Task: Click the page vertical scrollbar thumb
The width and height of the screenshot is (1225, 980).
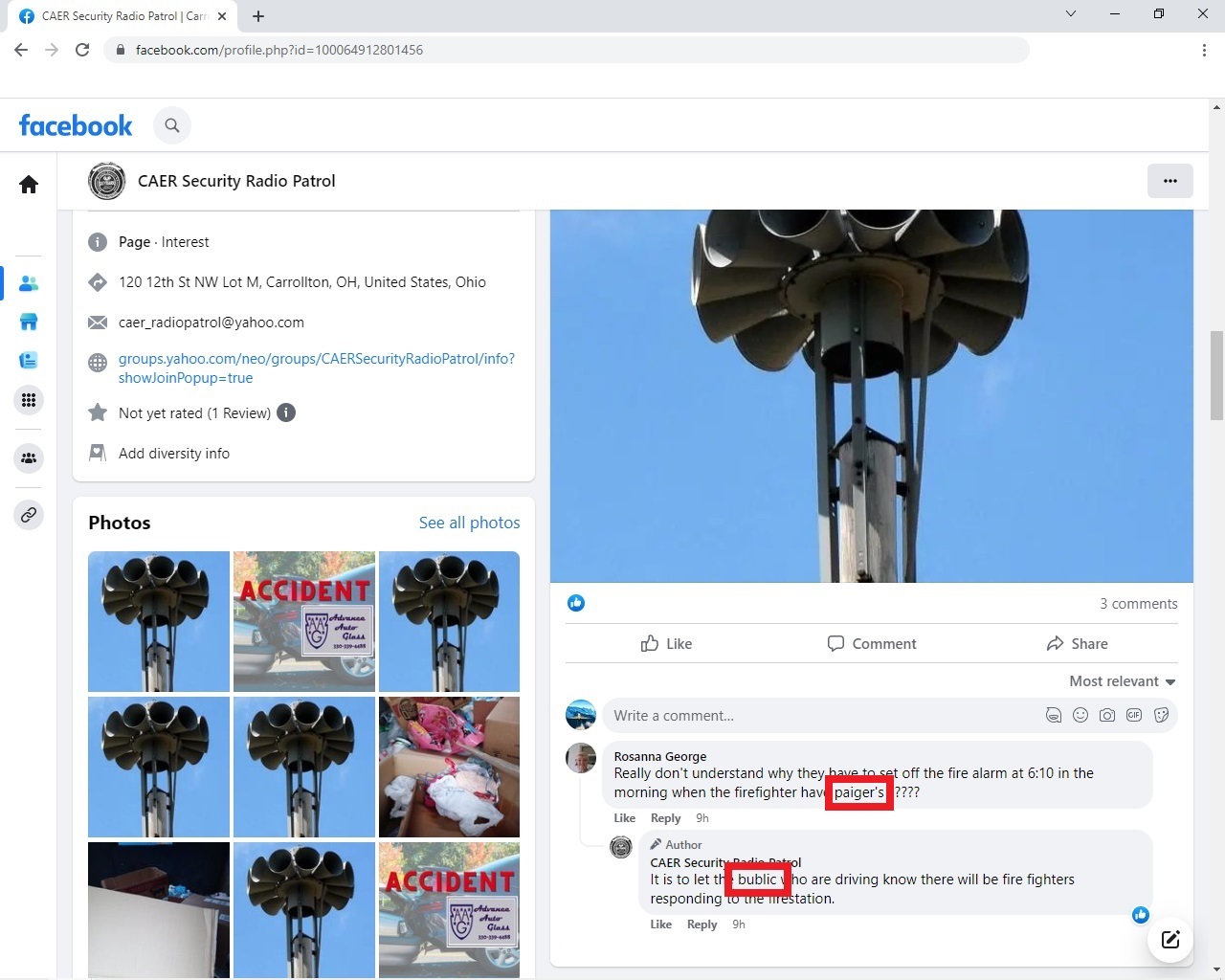Action: [1216, 375]
